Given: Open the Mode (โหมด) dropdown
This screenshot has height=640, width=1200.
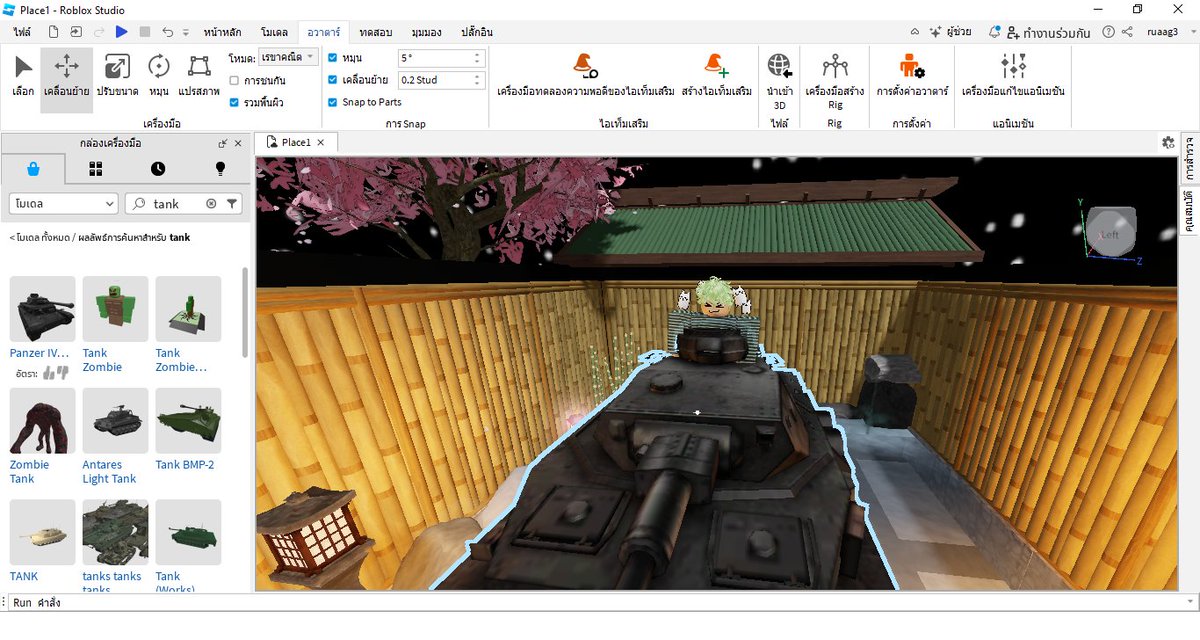Looking at the screenshot, I should point(288,57).
